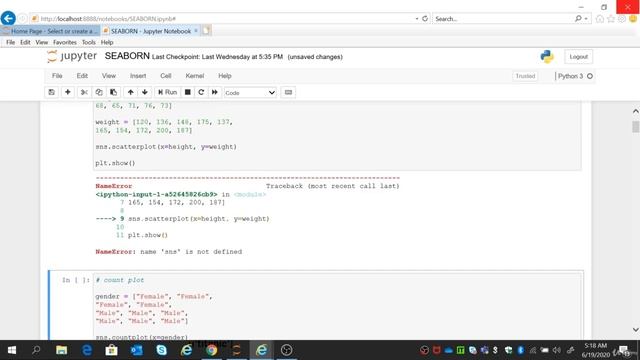640x360 pixels.
Task: Click the Run button in toolbar
Action: pos(167,92)
